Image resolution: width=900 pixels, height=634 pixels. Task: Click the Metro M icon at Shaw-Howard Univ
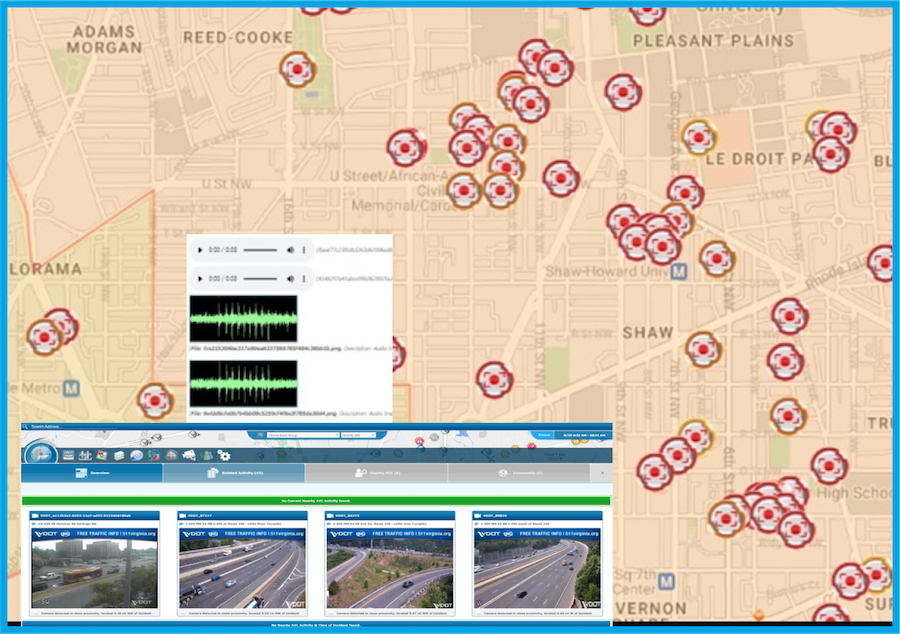point(679,271)
